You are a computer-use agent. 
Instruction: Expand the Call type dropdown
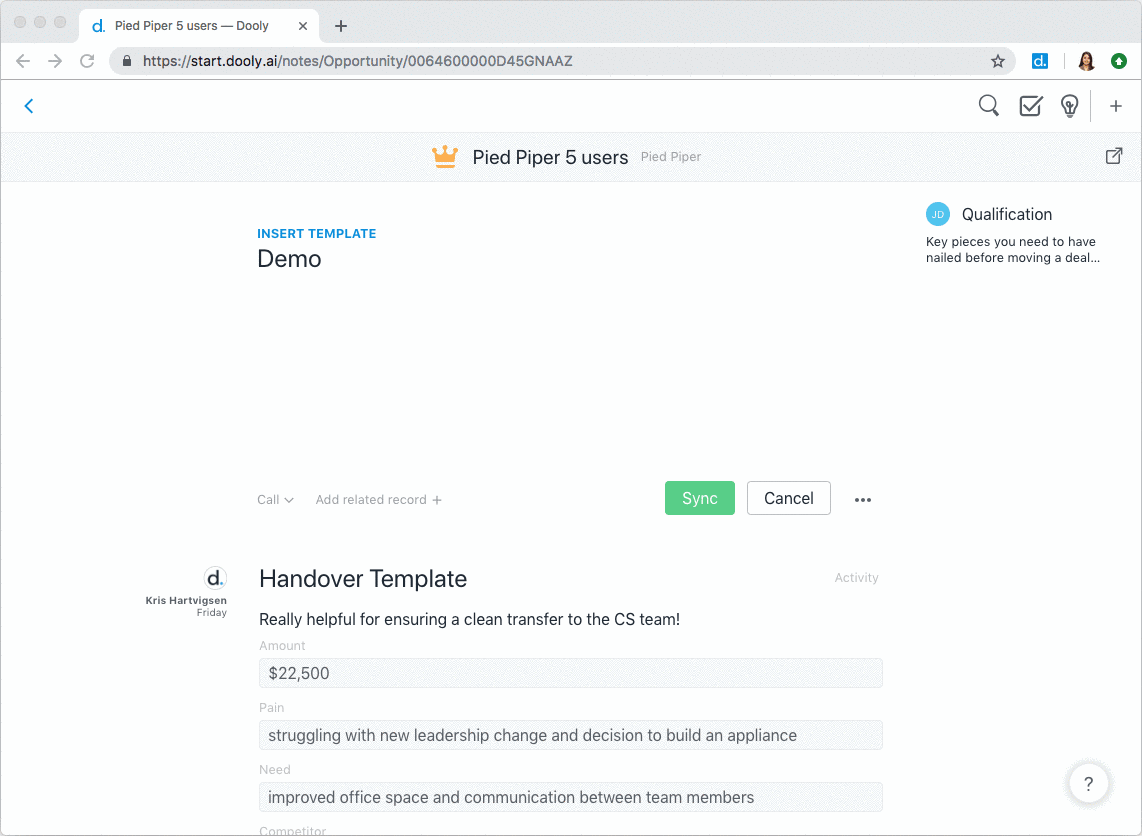click(275, 500)
